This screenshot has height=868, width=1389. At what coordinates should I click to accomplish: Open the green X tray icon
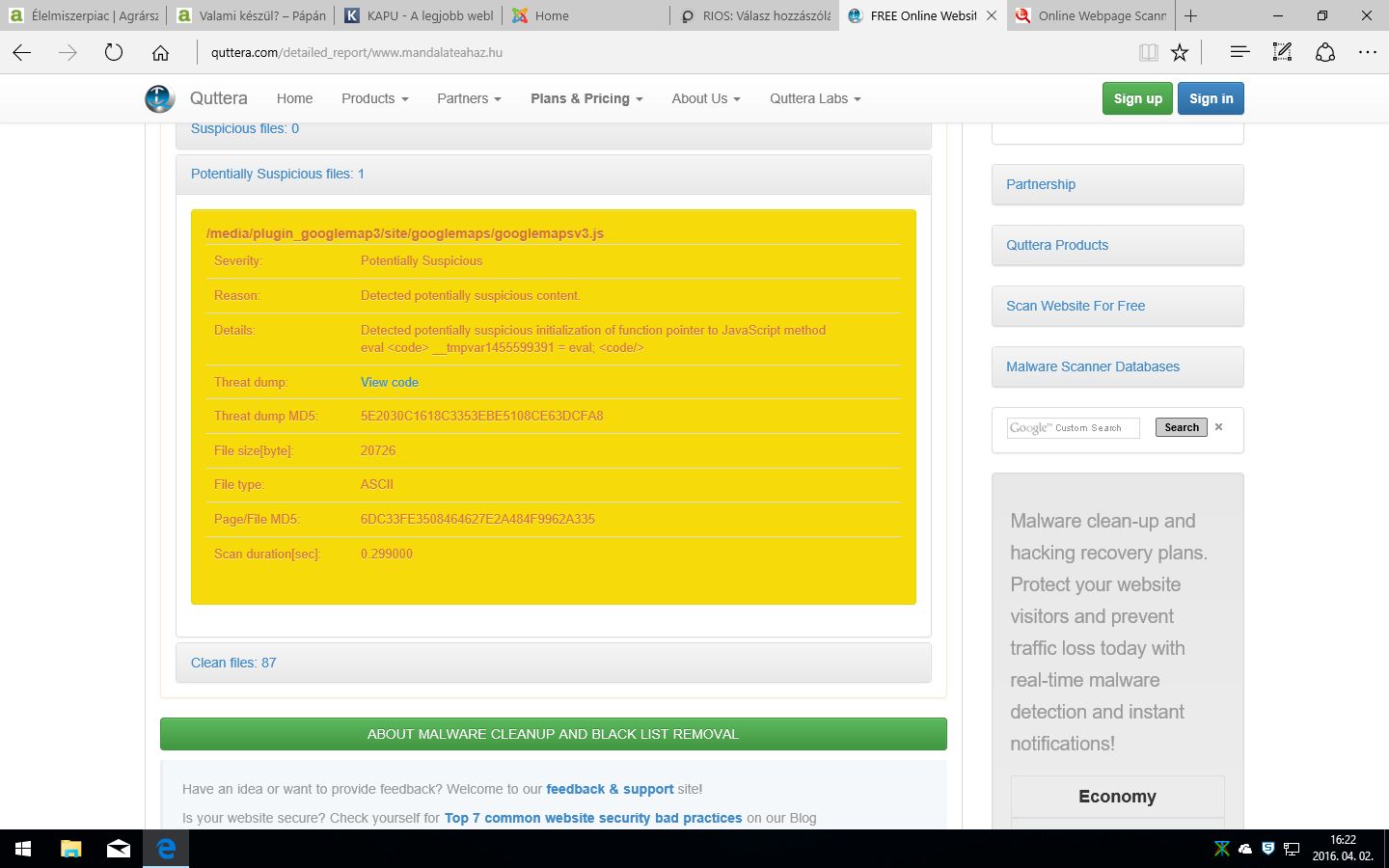(1222, 849)
